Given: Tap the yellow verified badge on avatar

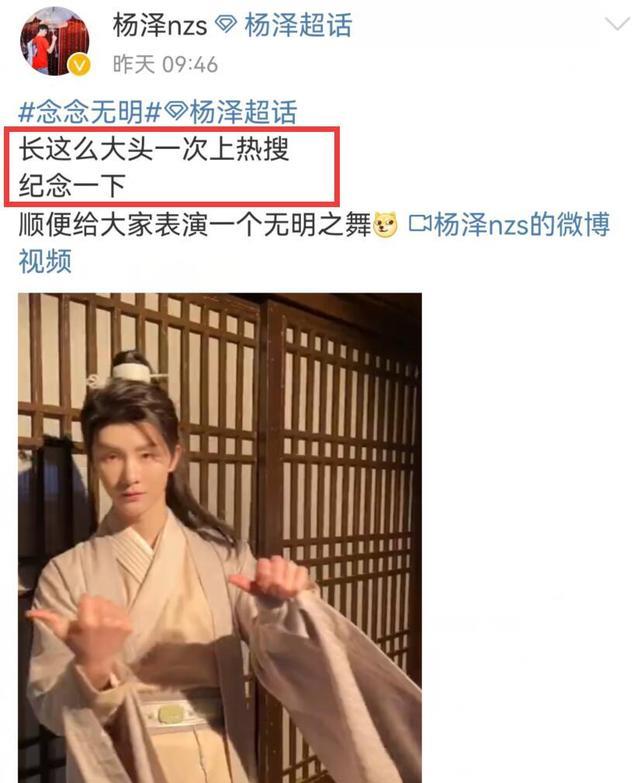Looking at the screenshot, I should (x=79, y=65).
